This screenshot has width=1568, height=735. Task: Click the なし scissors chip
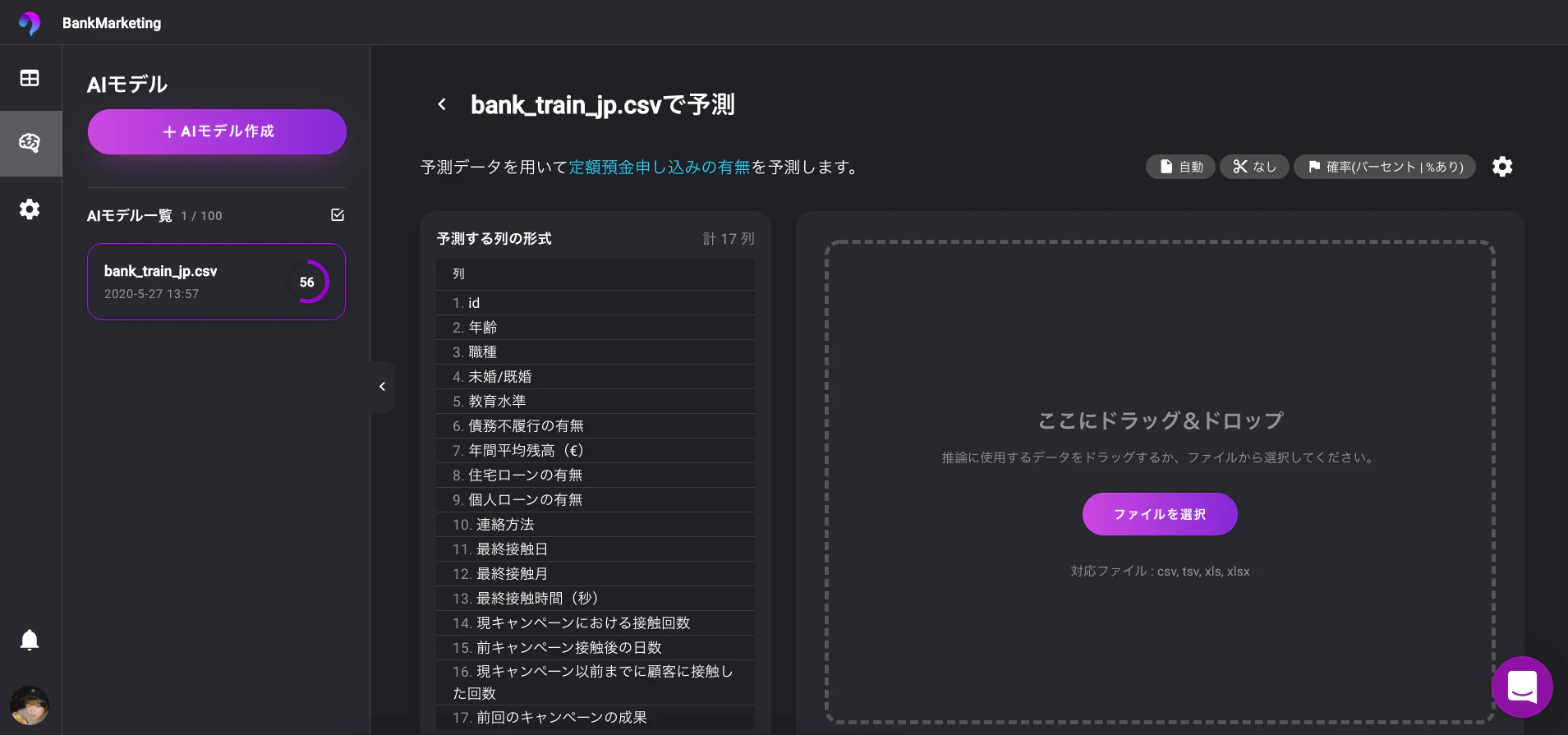click(x=1254, y=167)
